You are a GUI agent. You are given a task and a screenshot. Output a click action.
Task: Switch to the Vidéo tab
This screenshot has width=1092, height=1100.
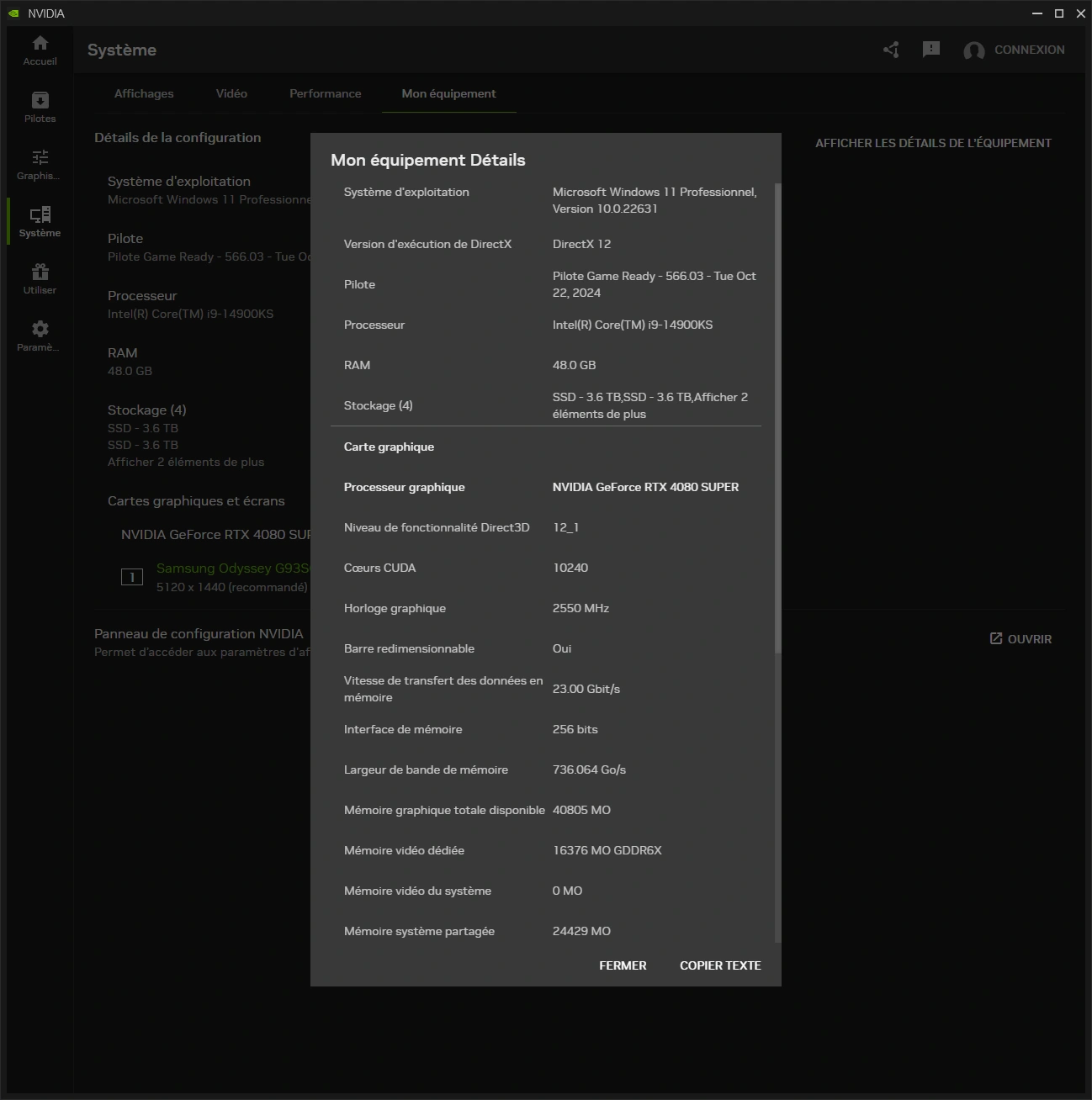(x=231, y=93)
